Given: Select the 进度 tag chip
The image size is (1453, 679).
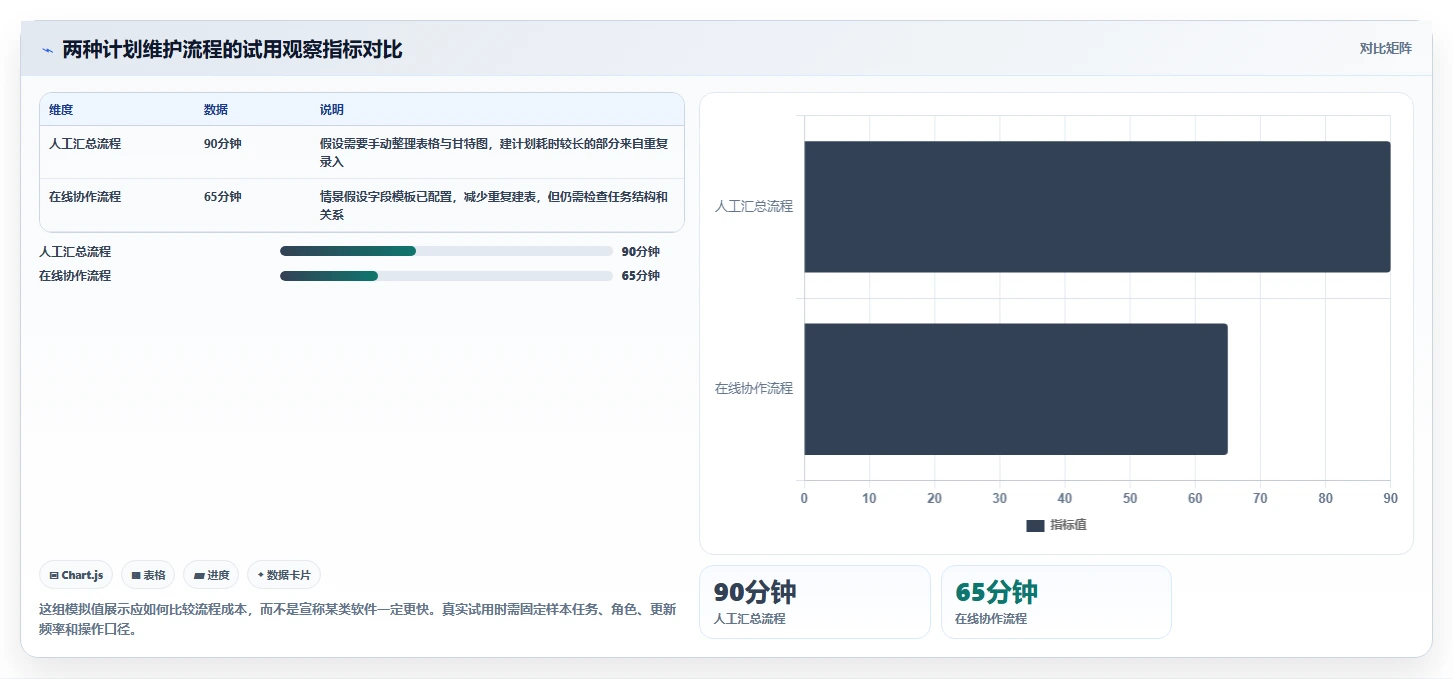Looking at the screenshot, I should click(x=211, y=575).
